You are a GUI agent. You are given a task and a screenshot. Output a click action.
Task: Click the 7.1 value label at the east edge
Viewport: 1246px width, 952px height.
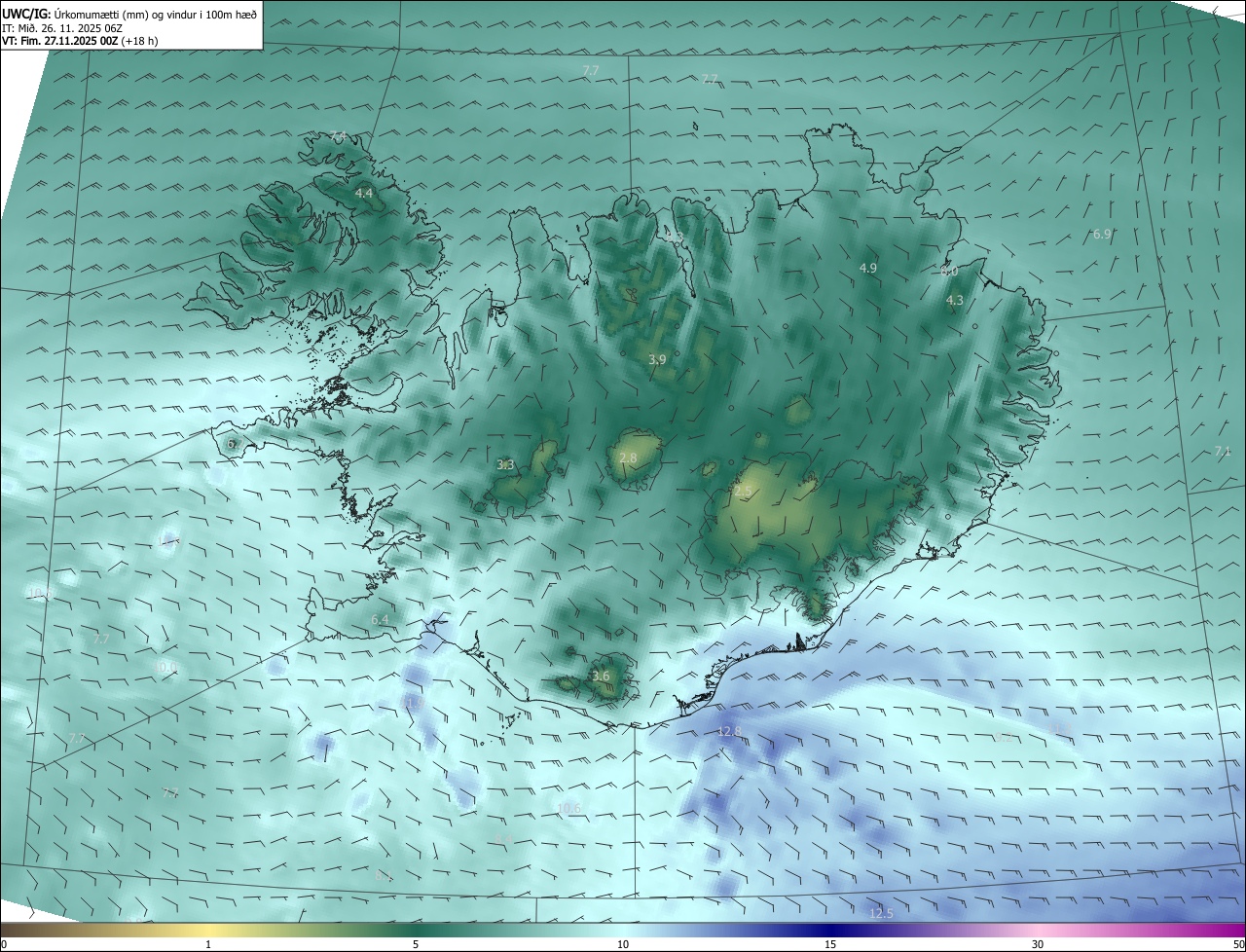click(1224, 451)
